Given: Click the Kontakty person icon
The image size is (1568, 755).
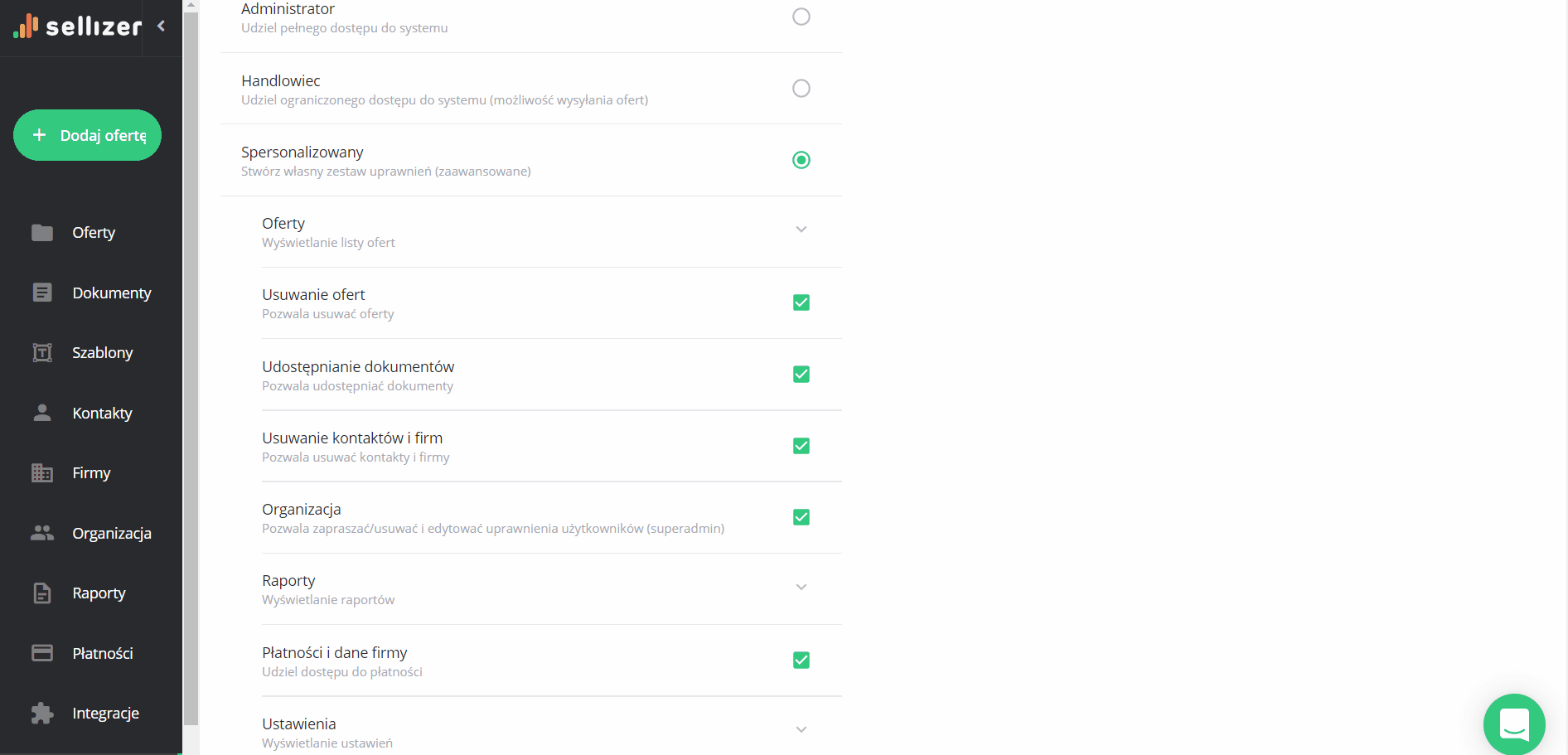Looking at the screenshot, I should tap(41, 413).
